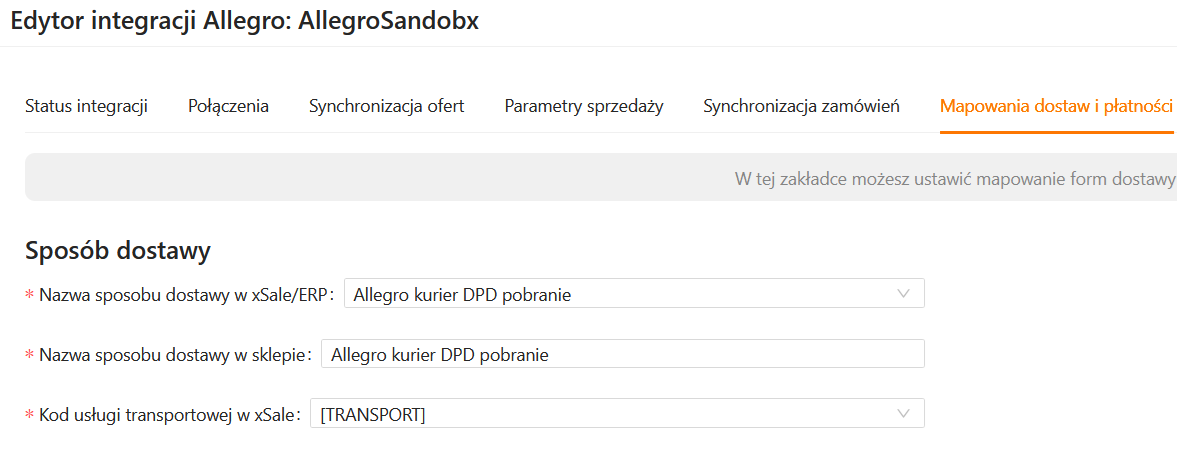Open the Kod usługi transportowej dropdown
The height and width of the screenshot is (459, 1177).
pos(600,414)
